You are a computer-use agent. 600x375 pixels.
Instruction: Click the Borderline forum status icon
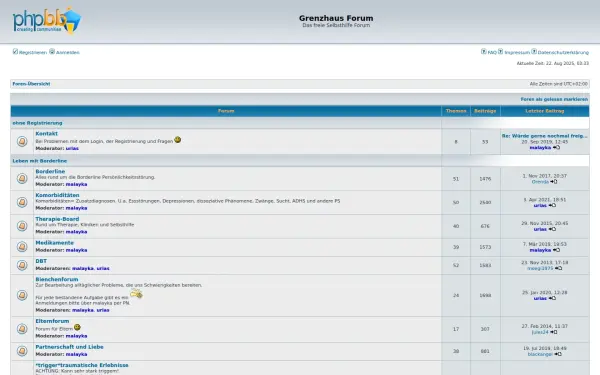[22, 179]
